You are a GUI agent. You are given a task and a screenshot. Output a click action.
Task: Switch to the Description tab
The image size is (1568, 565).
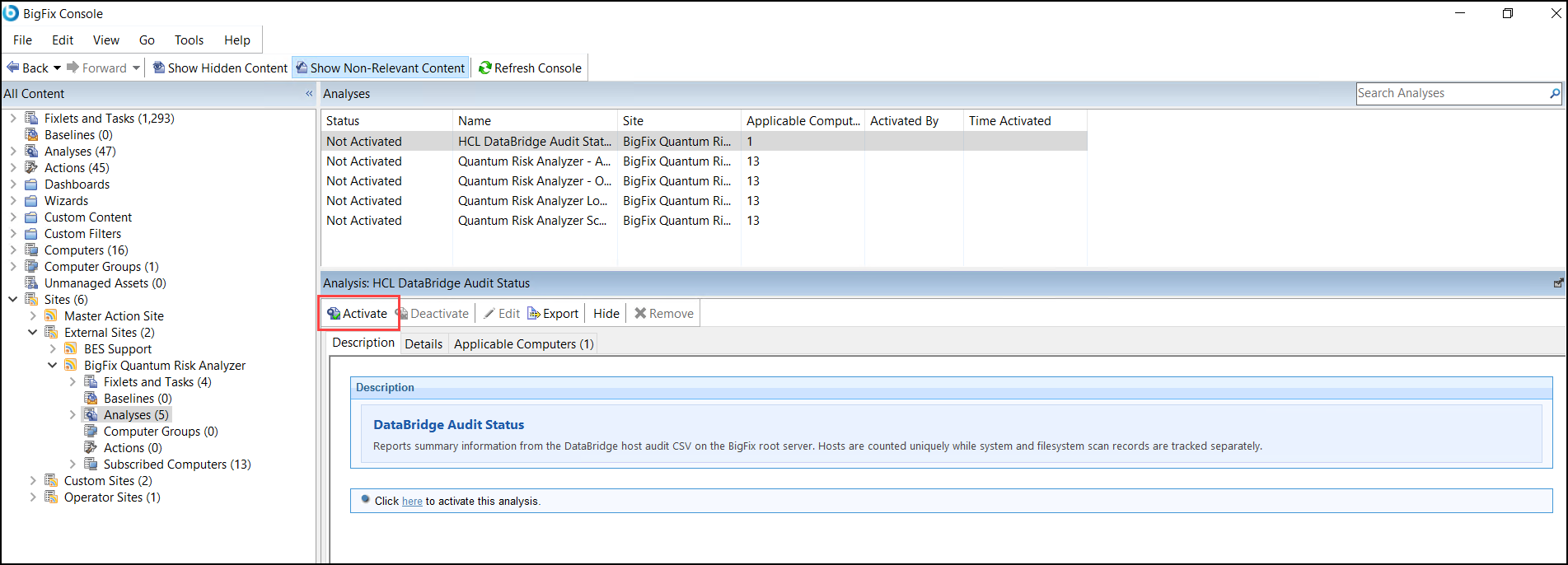(363, 343)
